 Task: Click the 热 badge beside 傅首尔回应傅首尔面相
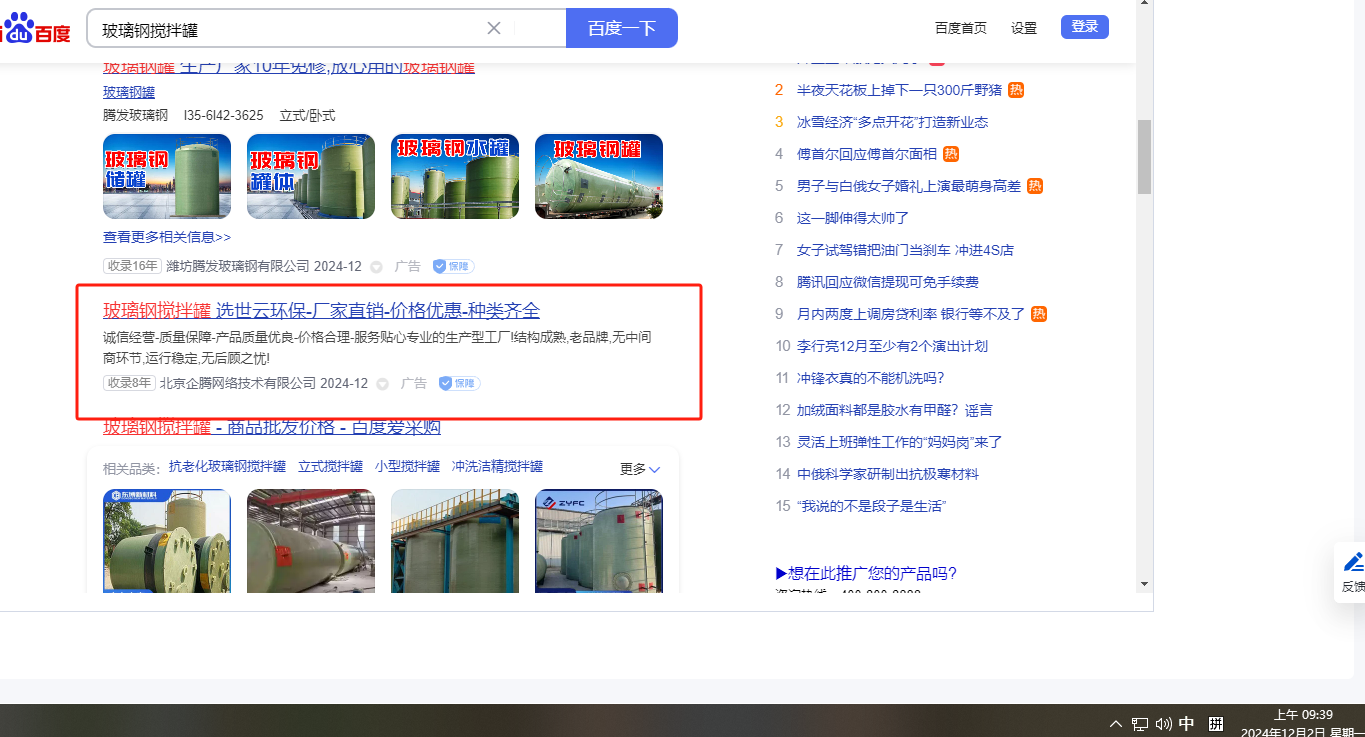[951, 154]
